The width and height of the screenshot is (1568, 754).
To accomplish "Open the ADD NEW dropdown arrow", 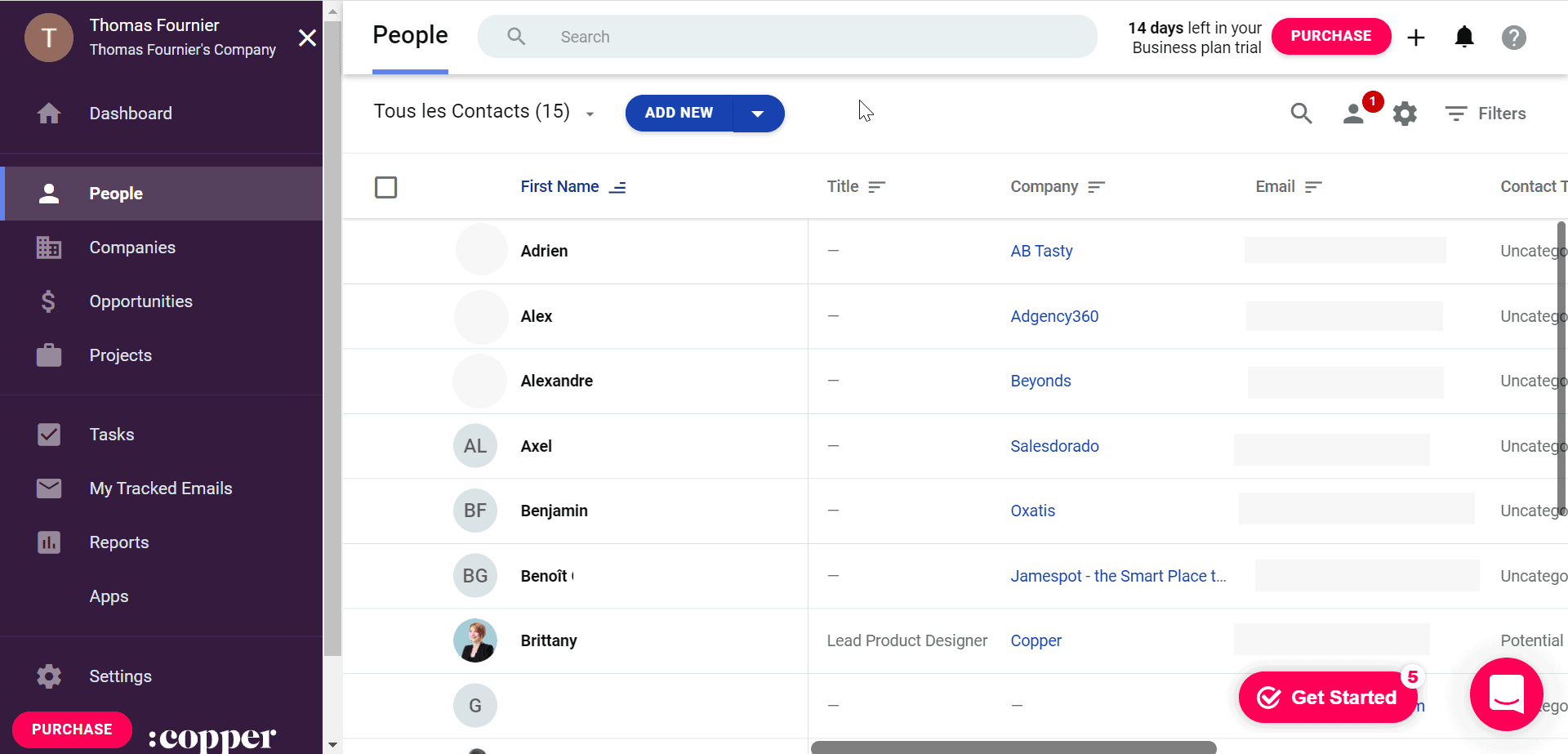I will tap(759, 114).
